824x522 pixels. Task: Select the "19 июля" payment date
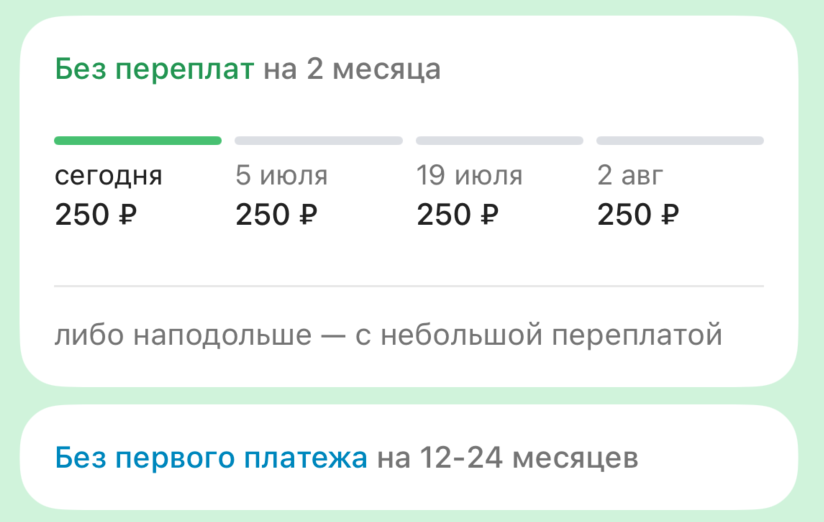point(469,177)
